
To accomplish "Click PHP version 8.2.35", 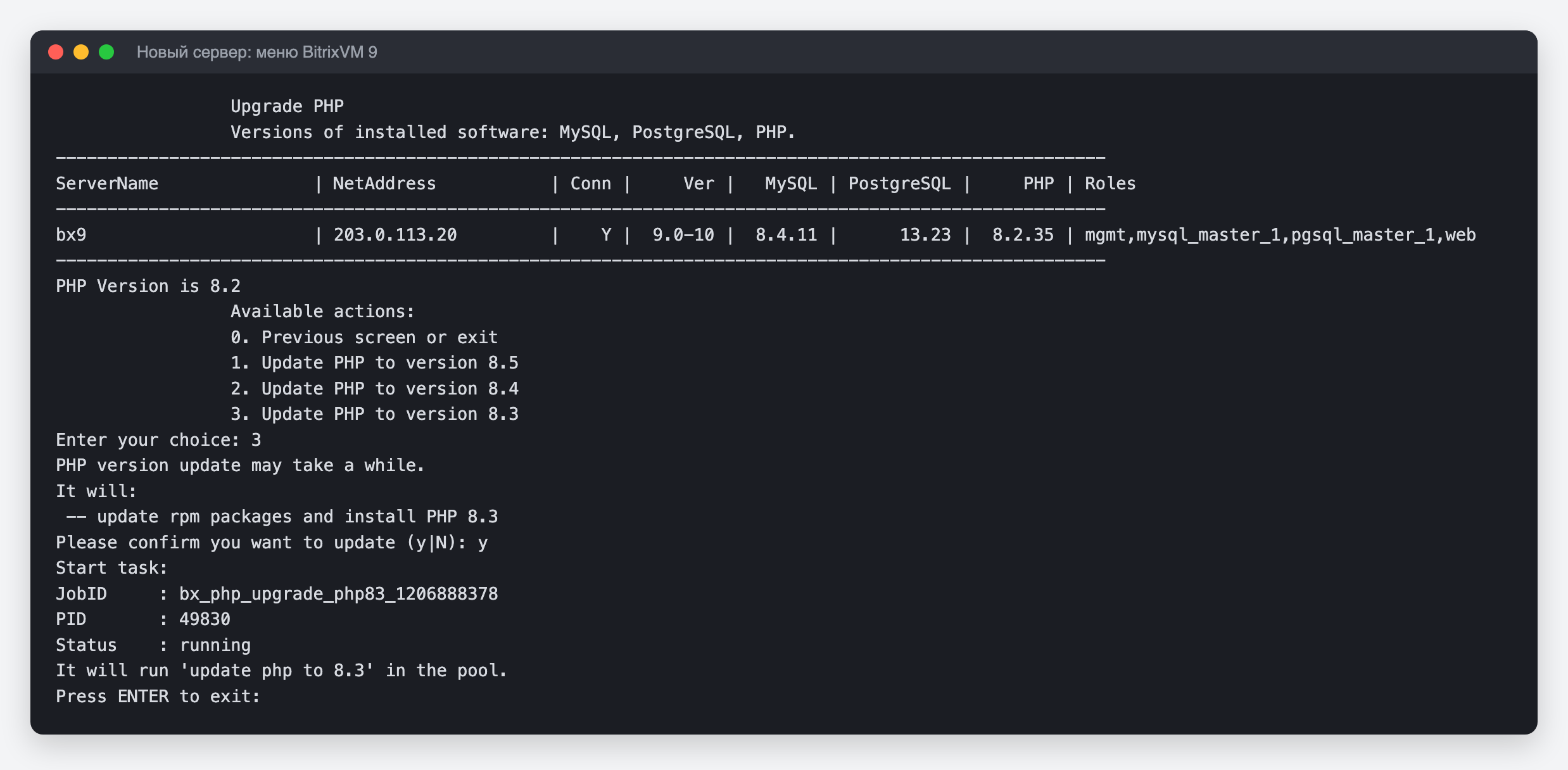I will pos(1023,235).
